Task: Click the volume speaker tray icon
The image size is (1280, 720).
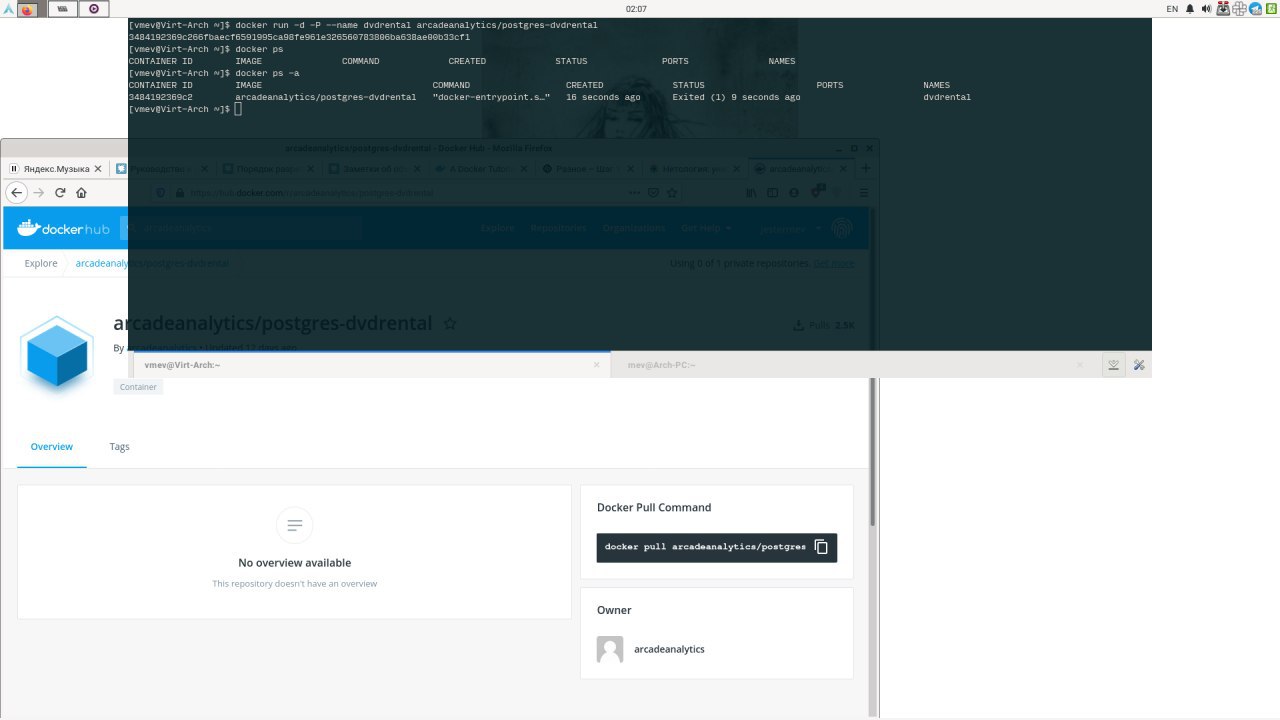Action: coord(1206,9)
